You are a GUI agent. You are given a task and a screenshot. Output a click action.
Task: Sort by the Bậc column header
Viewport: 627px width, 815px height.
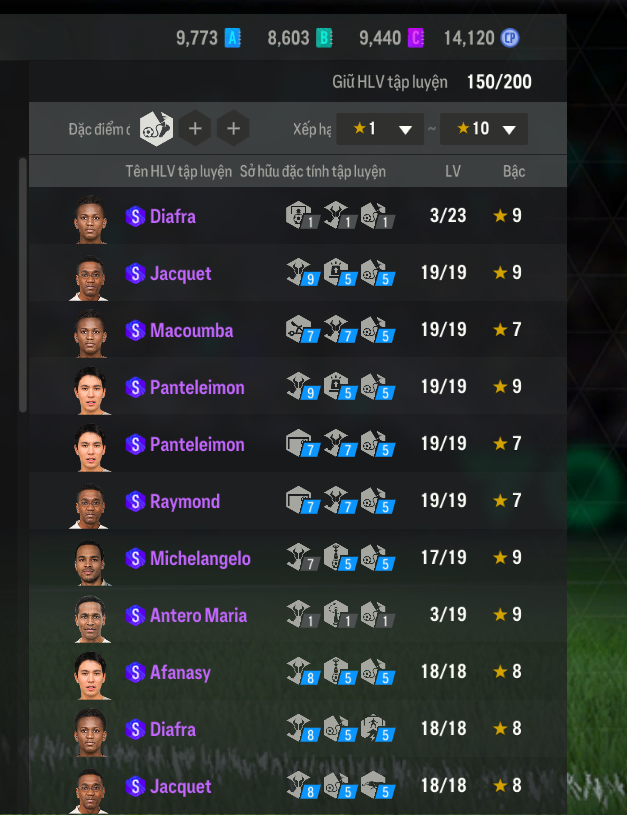514,172
